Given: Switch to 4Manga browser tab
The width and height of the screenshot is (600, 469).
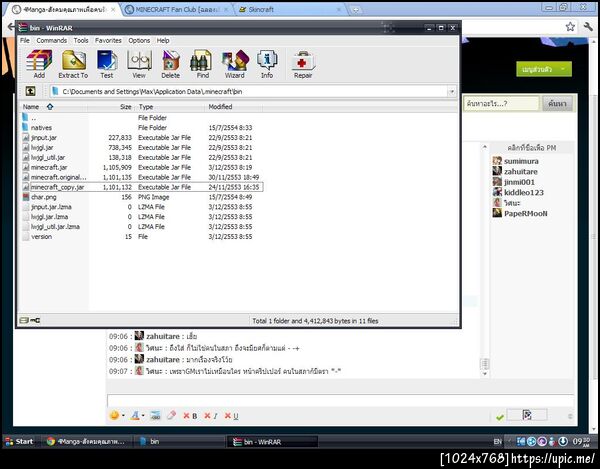Looking at the screenshot, I should coord(63,10).
